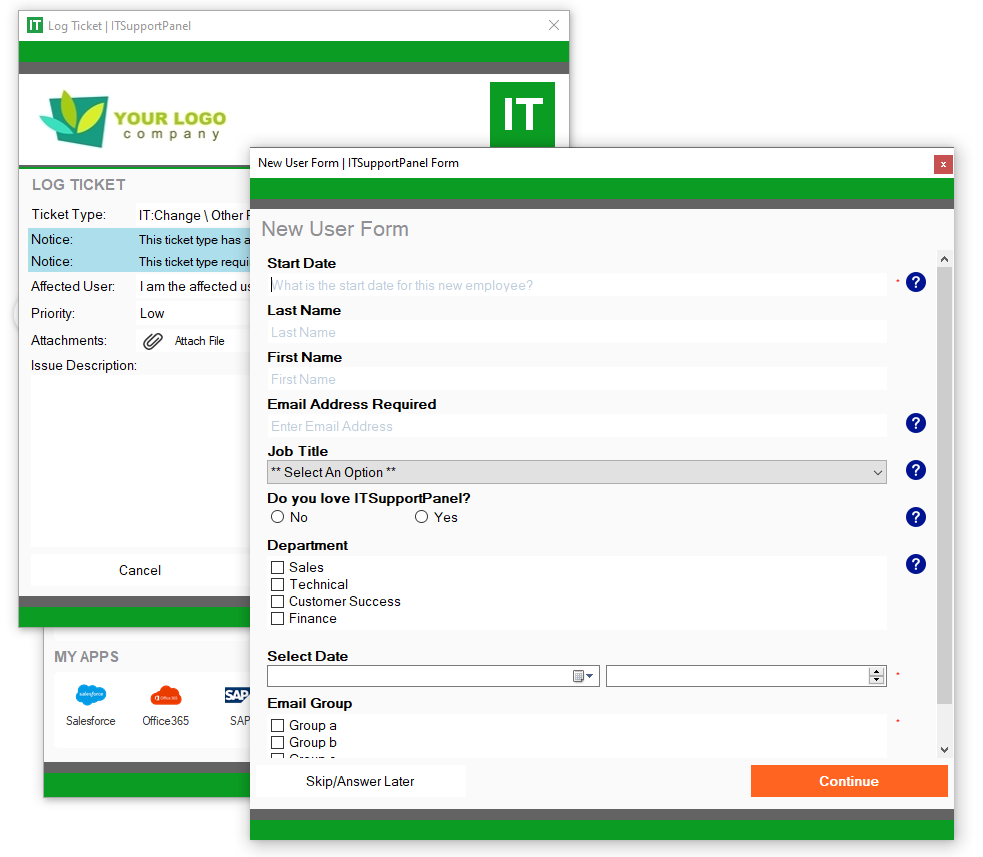Screen dimensions: 983x857
Task: Click the Cancel button in Log Ticket
Action: 139,570
